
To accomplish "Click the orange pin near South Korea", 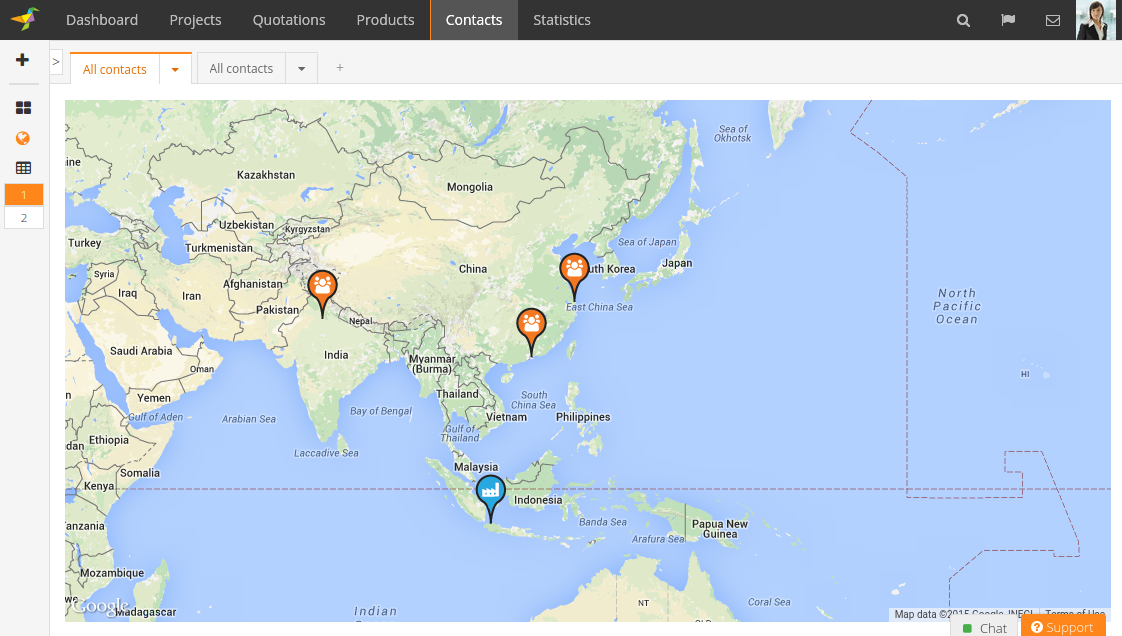I will tap(574, 272).
